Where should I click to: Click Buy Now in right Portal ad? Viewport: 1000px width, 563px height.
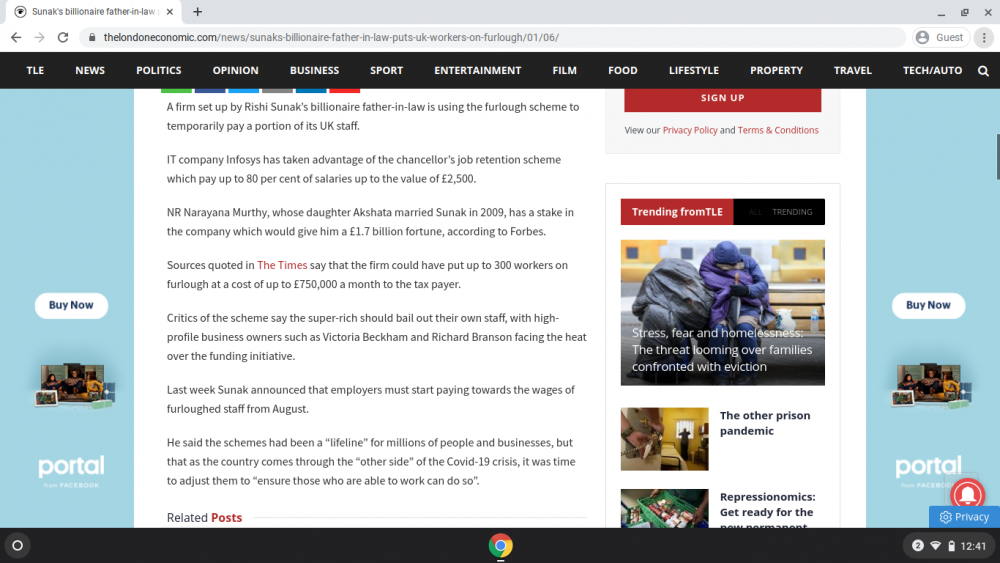[x=929, y=305]
